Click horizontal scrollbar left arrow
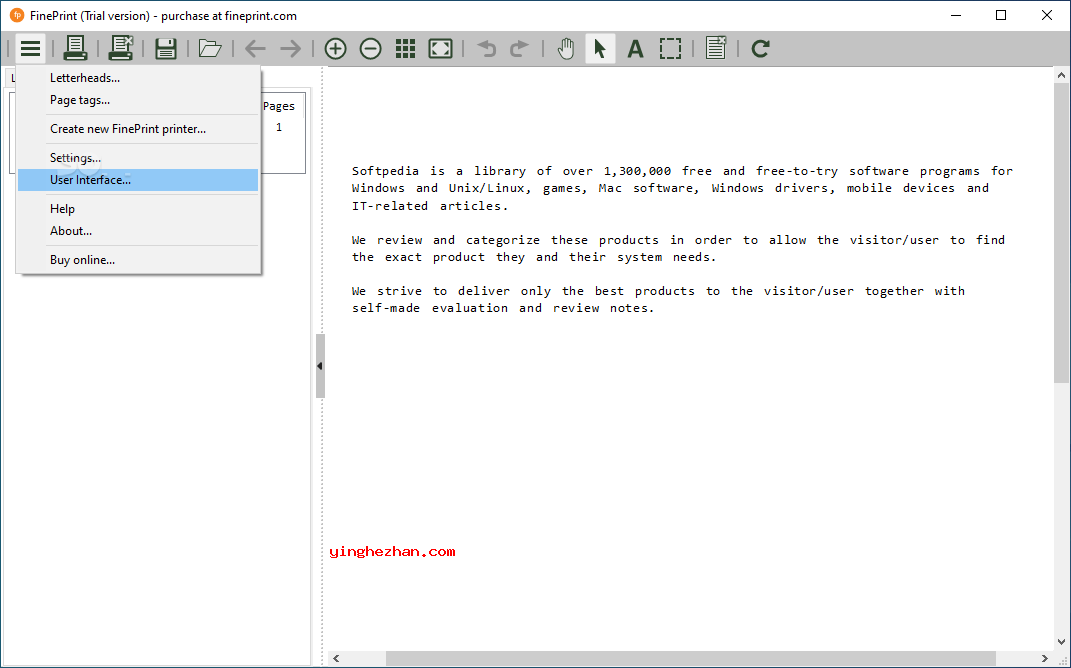This screenshot has height=668, width=1071. point(335,658)
